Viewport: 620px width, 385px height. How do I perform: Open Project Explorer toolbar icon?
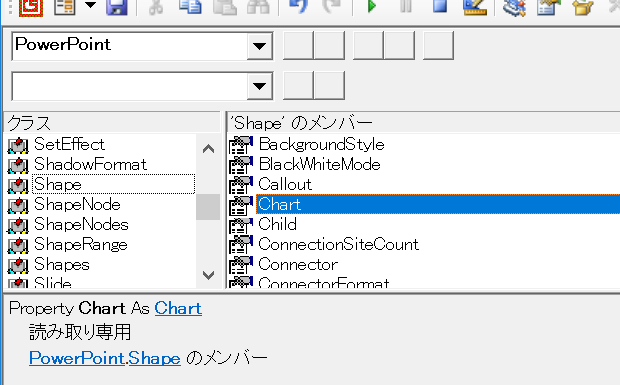point(514,7)
